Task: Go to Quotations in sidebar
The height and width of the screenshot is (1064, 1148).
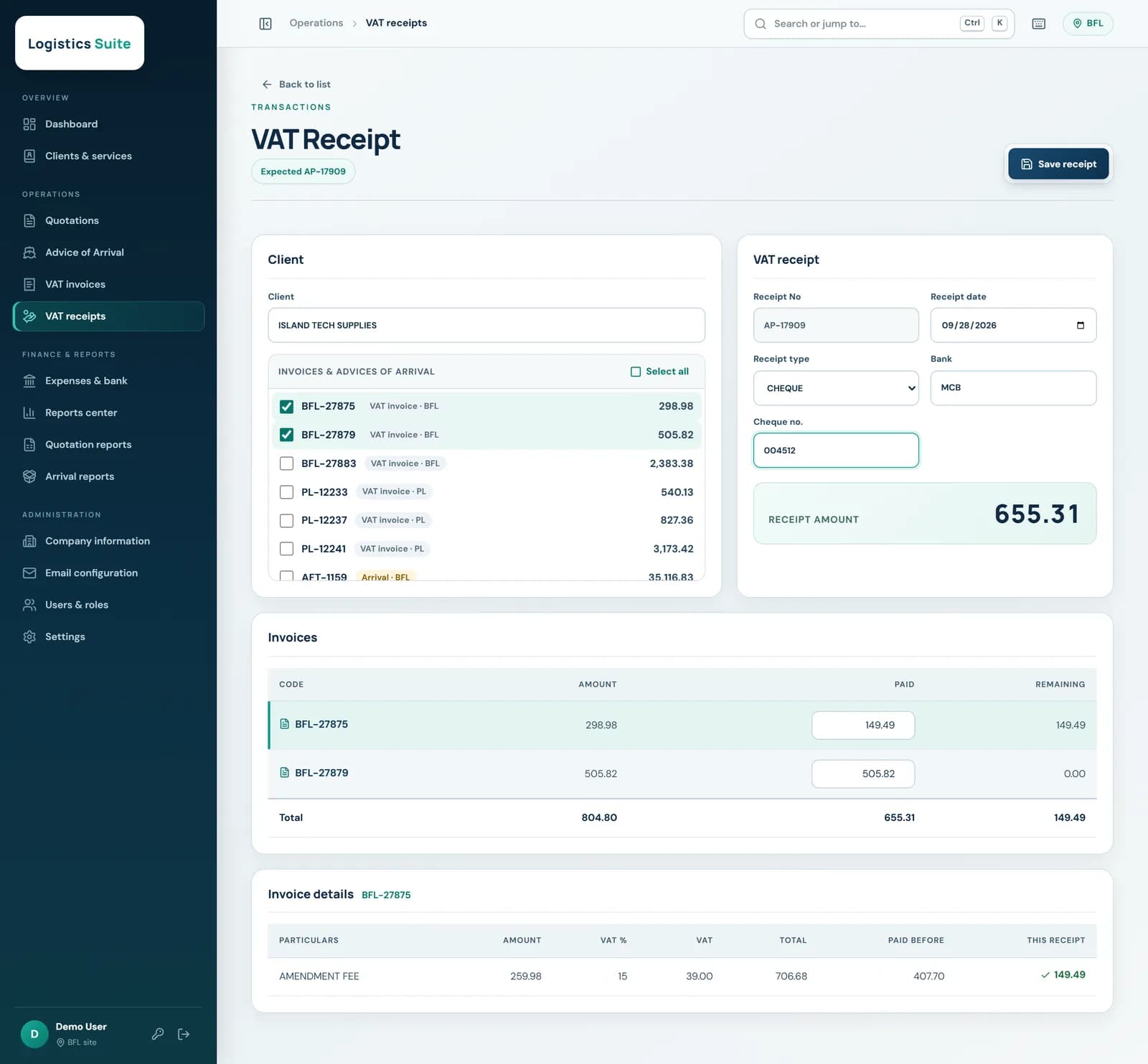Action: pyautogui.click(x=108, y=220)
